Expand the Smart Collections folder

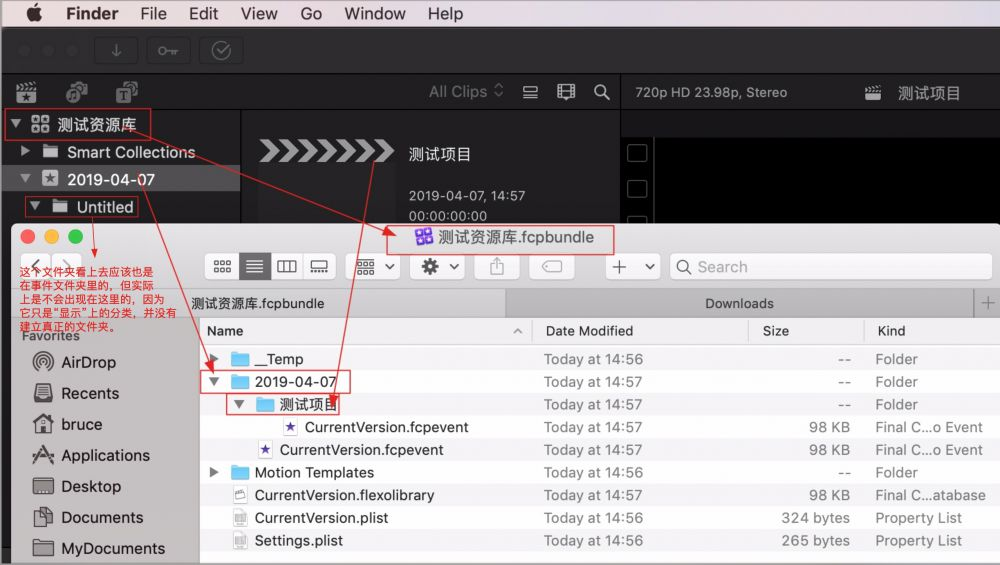pos(25,151)
